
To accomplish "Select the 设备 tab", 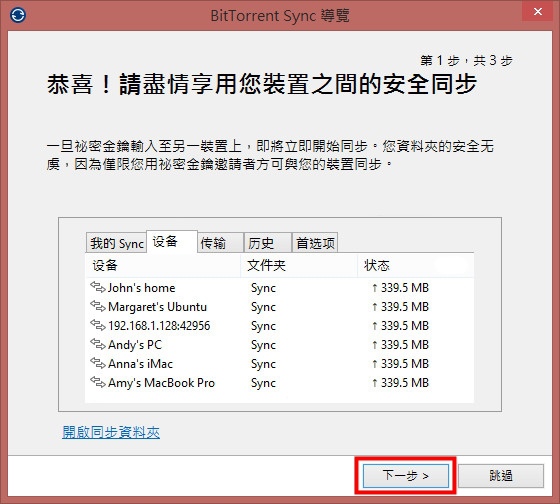I will (172, 242).
